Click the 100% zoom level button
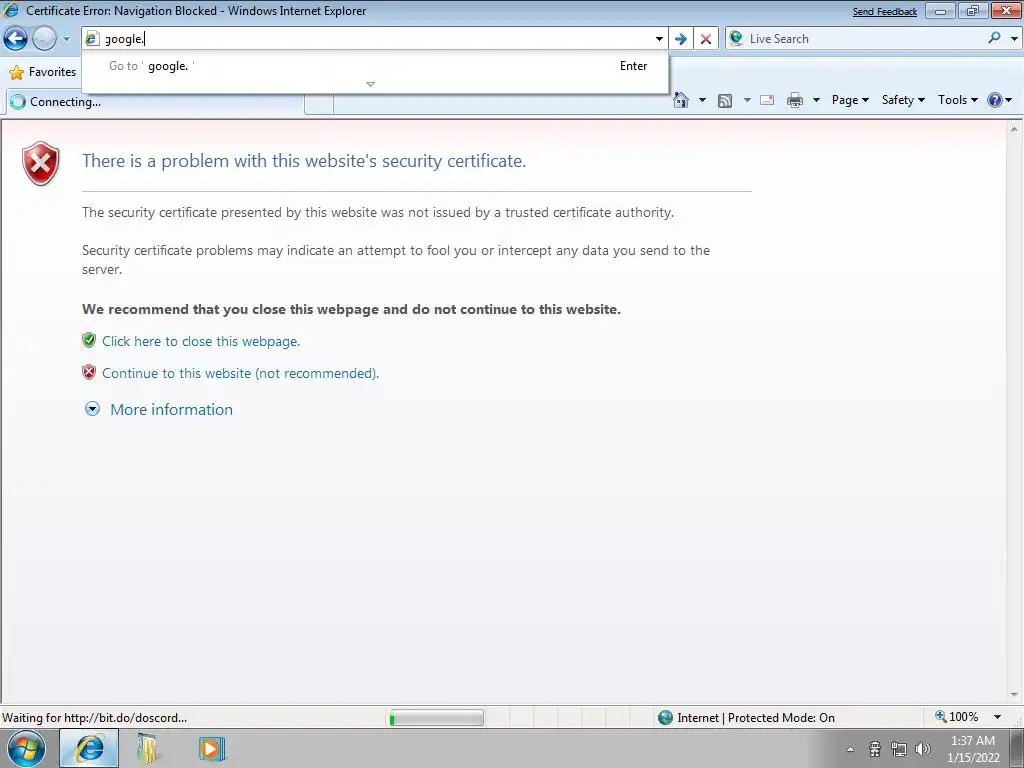The image size is (1024, 768). (x=957, y=717)
